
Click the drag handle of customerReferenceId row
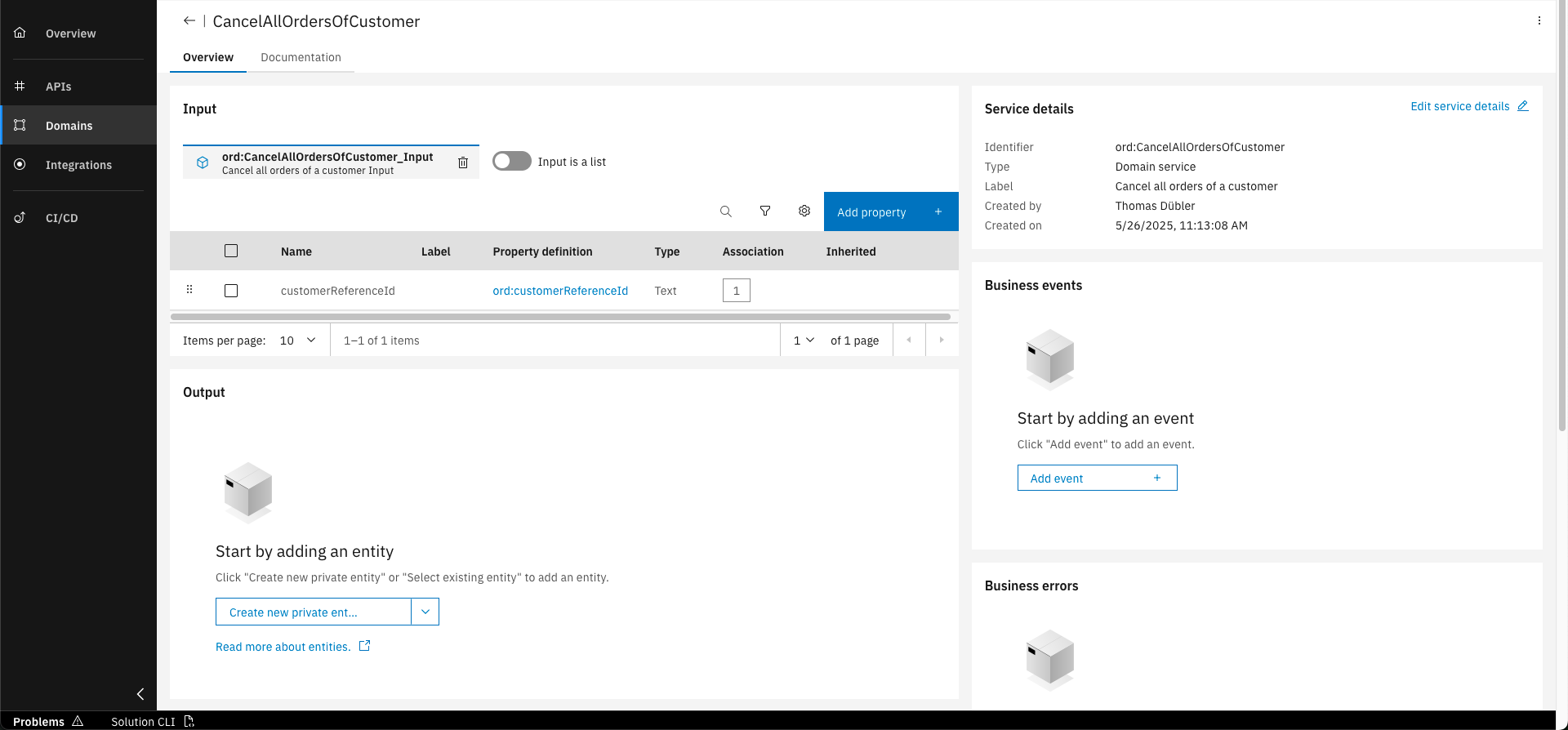189,290
